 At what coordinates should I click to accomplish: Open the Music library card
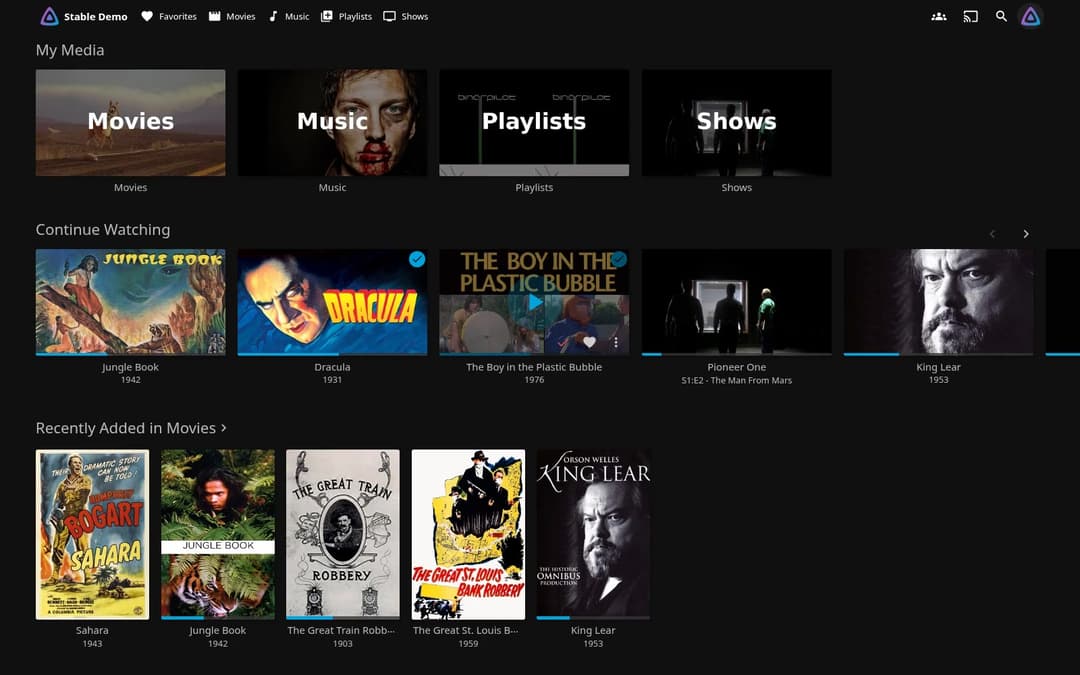(x=332, y=123)
